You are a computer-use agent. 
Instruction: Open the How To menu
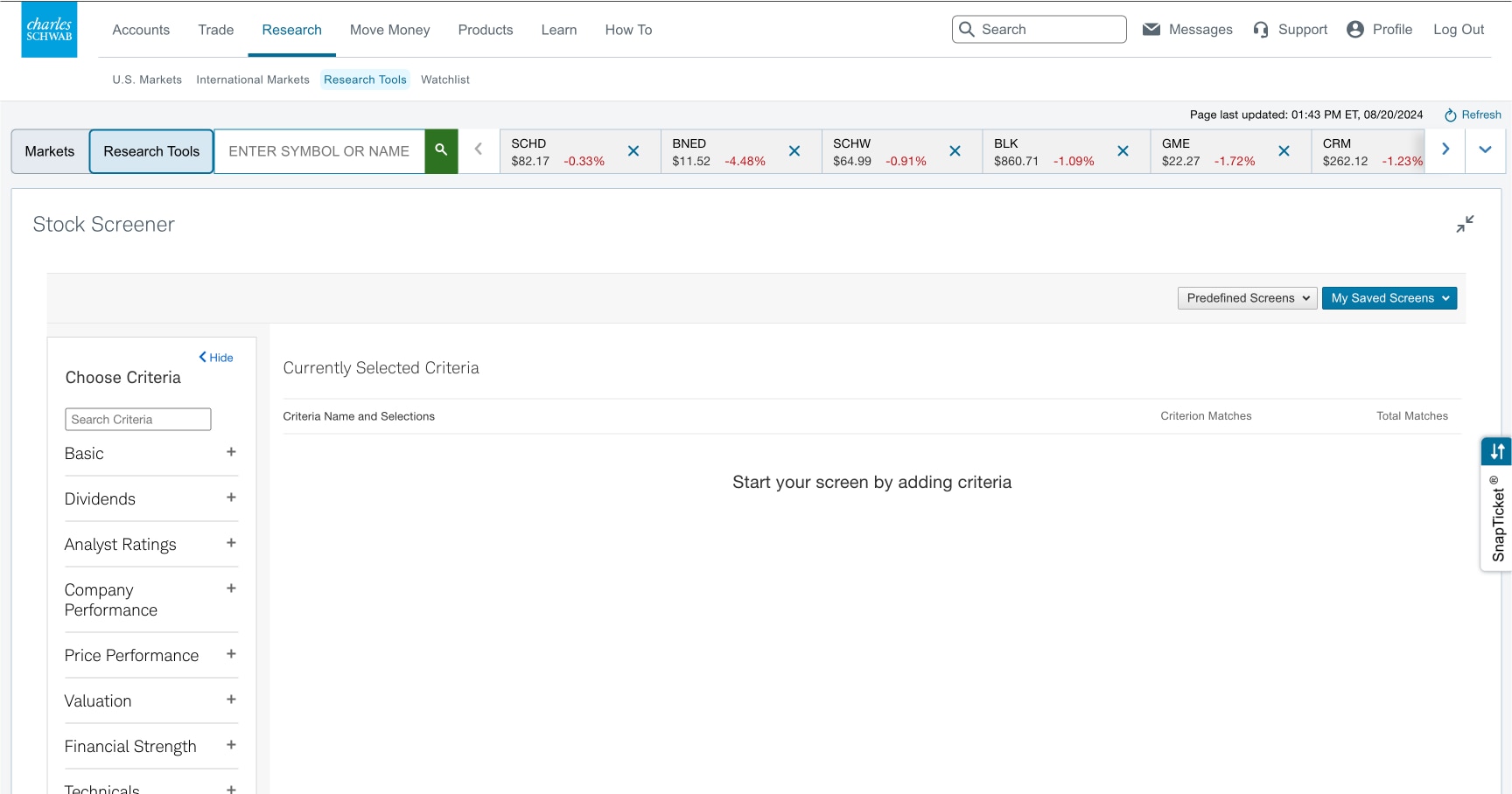[x=628, y=30]
